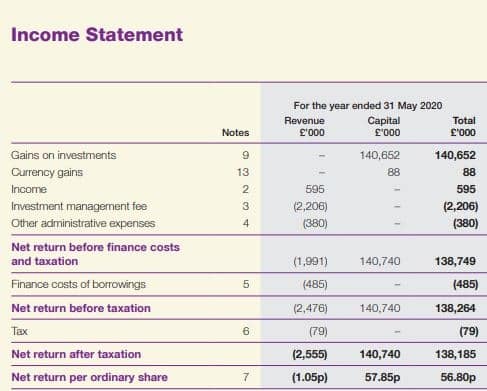Viewport: 487px width, 391px height.
Task: Click the Notes column header
Action: [x=236, y=133]
